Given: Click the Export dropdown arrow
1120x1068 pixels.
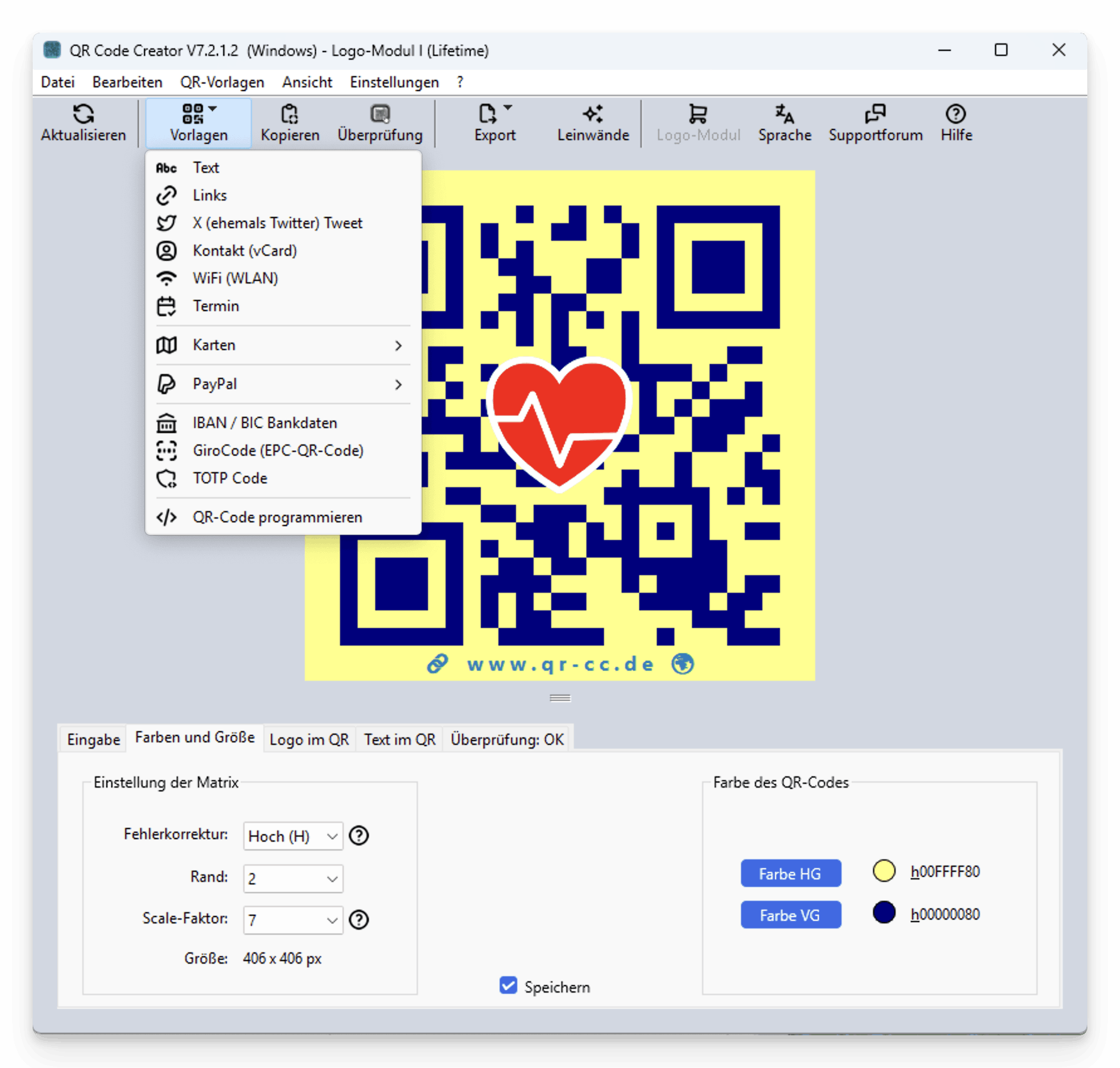Looking at the screenshot, I should pos(508,108).
